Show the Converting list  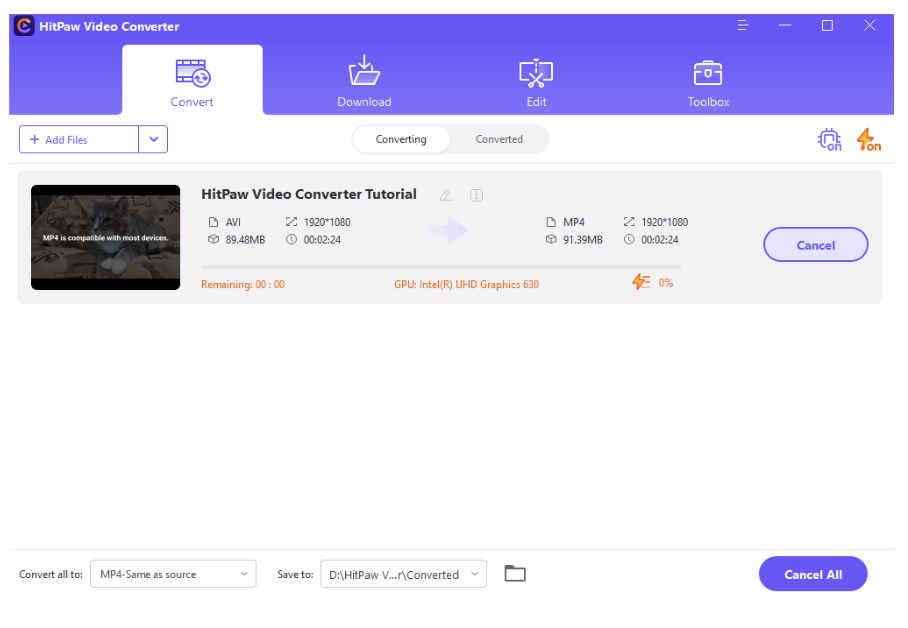[401, 139]
